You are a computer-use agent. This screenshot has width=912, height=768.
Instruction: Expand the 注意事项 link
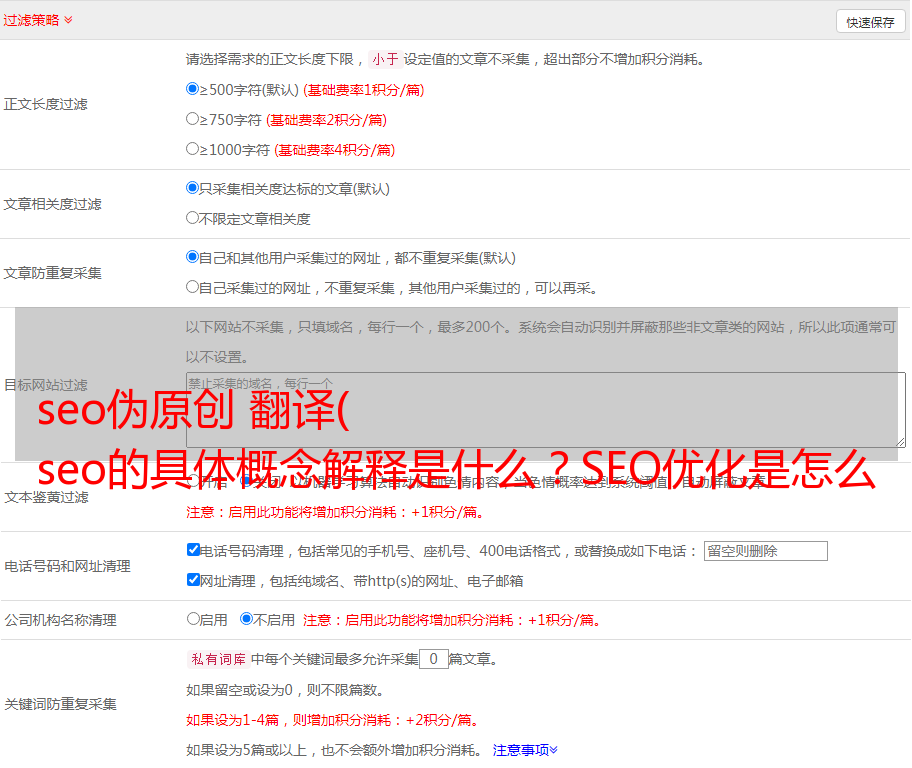click(x=525, y=750)
